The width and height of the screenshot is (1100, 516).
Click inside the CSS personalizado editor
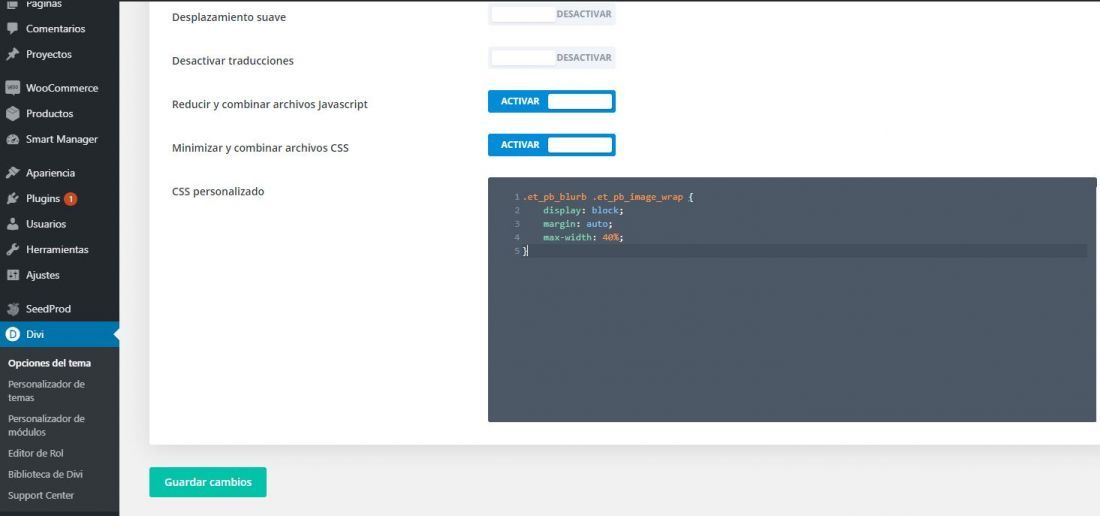[x=792, y=299]
